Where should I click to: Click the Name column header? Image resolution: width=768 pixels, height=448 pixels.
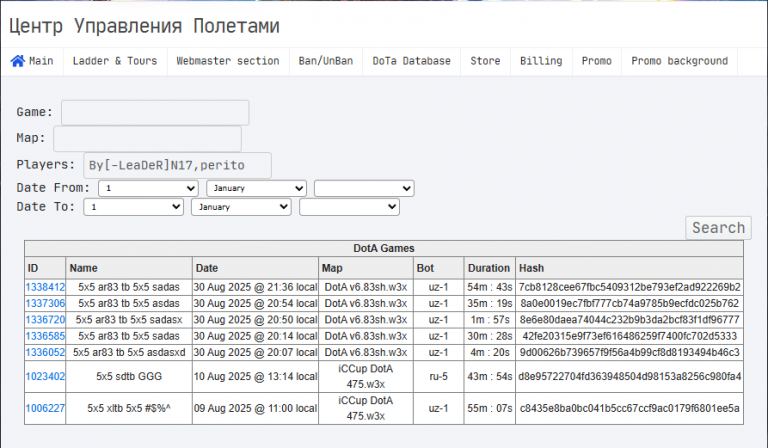(129, 268)
